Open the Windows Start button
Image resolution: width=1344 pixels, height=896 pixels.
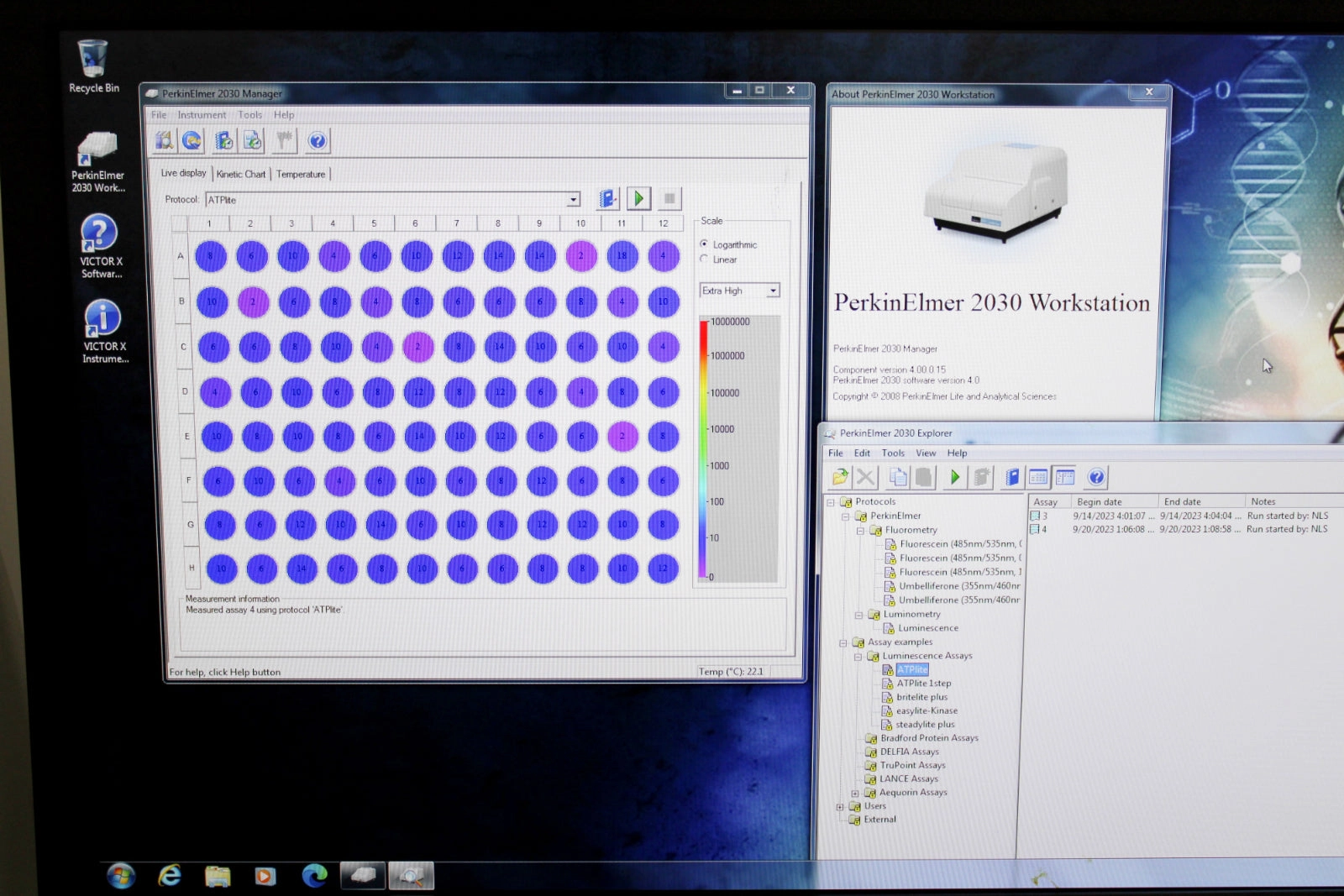coord(121,876)
